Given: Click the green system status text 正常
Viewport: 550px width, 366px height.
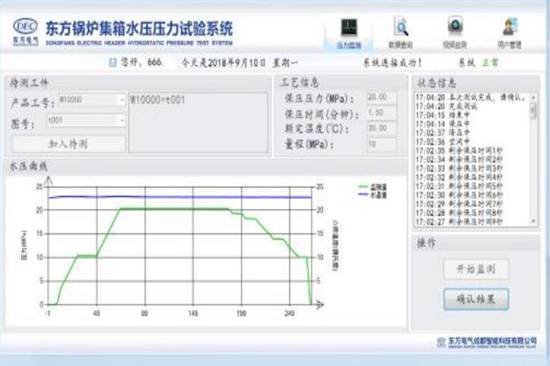Looking at the screenshot, I should pyautogui.click(x=490, y=63).
